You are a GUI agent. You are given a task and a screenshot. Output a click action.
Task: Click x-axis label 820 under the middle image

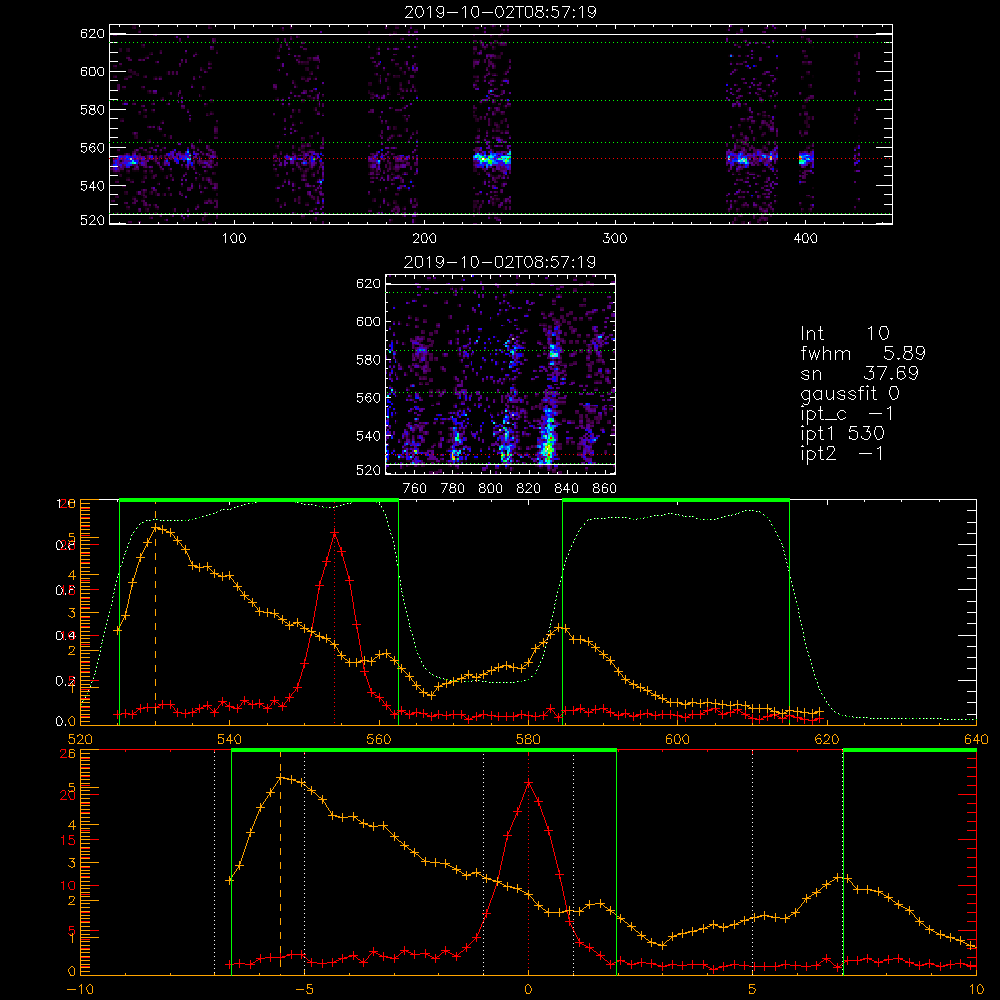pos(528,489)
